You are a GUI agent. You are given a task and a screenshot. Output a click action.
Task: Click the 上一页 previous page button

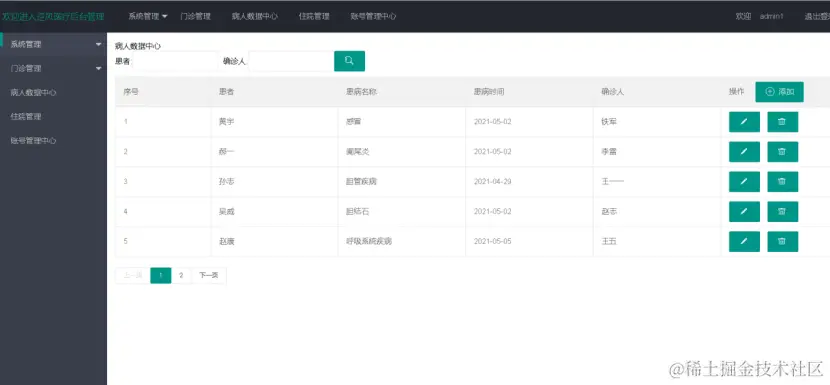133,275
